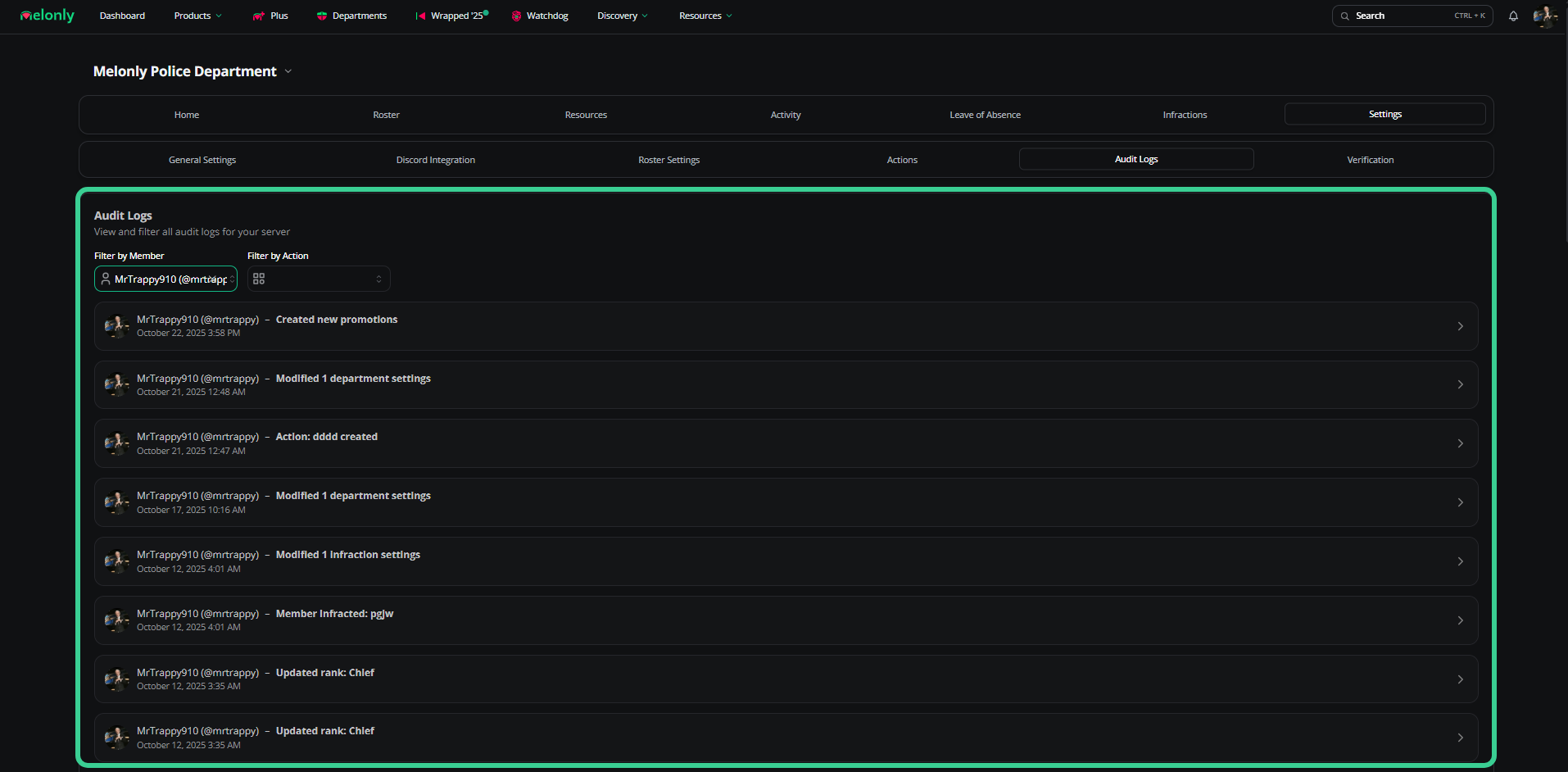Screen dimensions: 1568x772
Task: Open the Filter by Member dropdown
Action: click(165, 279)
